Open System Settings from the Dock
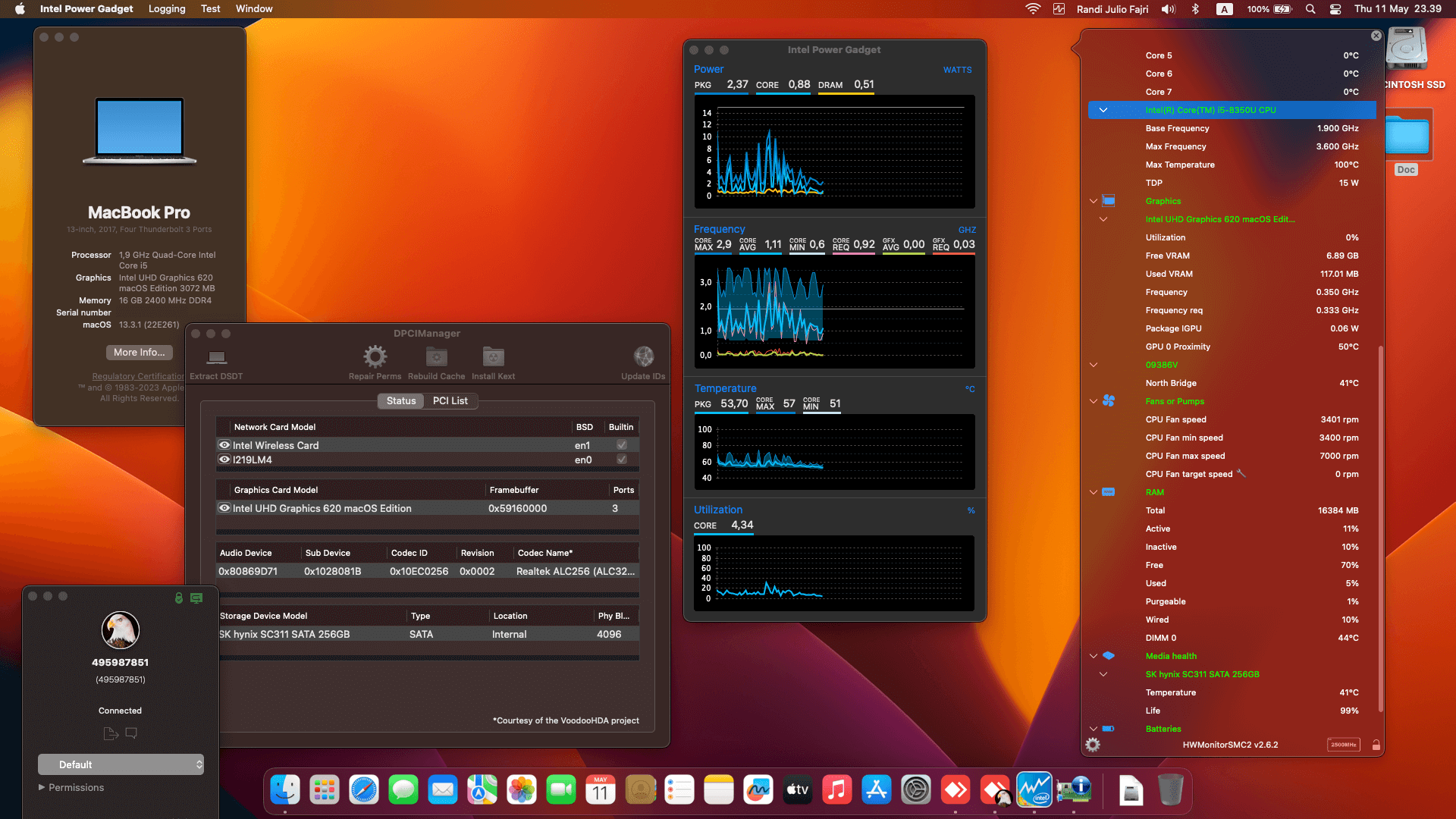 (916, 790)
